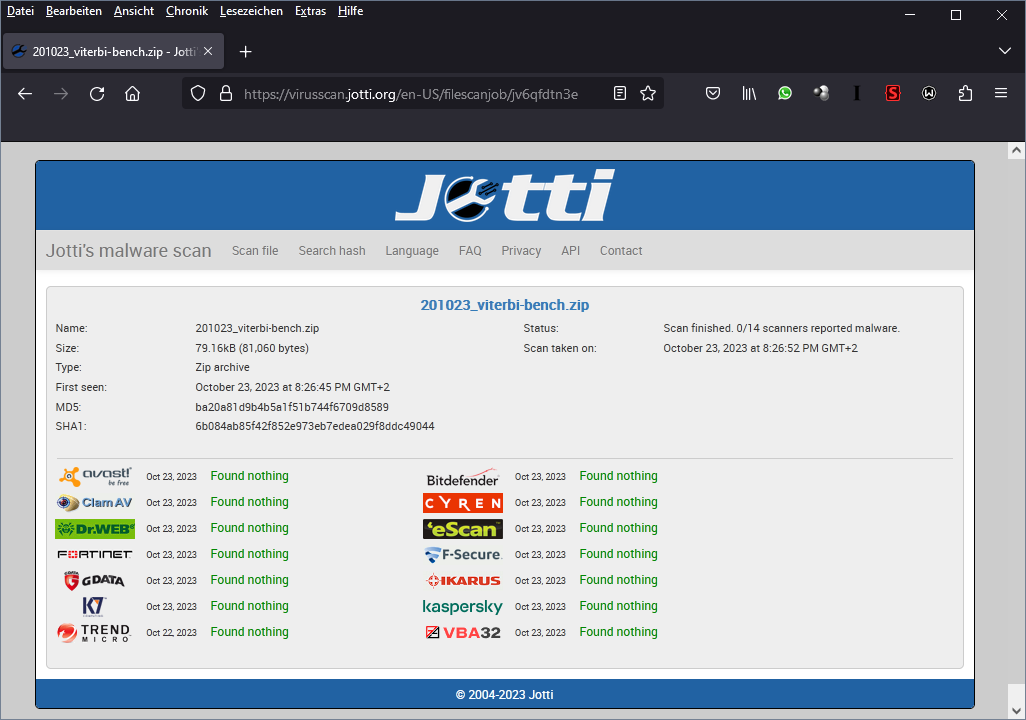Reload the current page
The image size is (1026, 720).
97,94
